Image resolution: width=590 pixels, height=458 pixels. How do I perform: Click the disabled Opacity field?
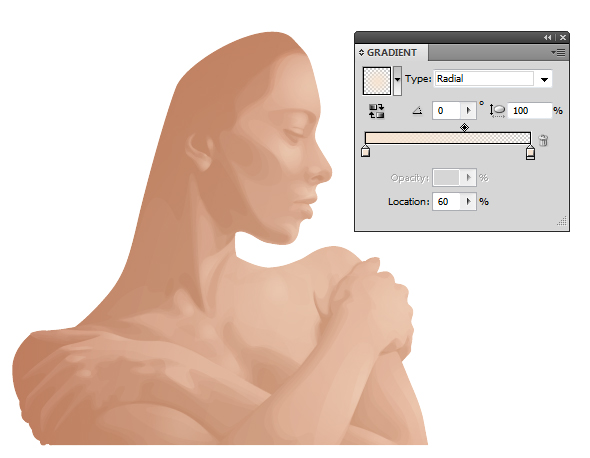pyautogui.click(x=446, y=178)
